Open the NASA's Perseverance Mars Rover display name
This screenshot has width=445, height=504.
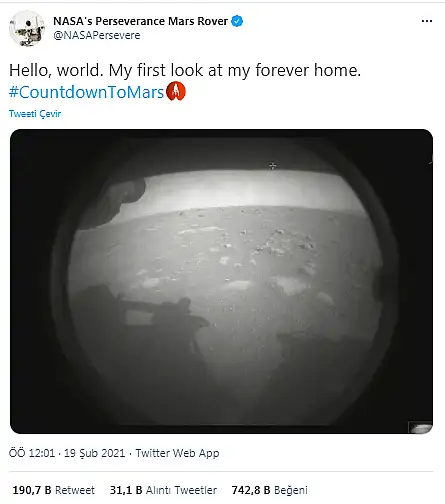(x=140, y=21)
